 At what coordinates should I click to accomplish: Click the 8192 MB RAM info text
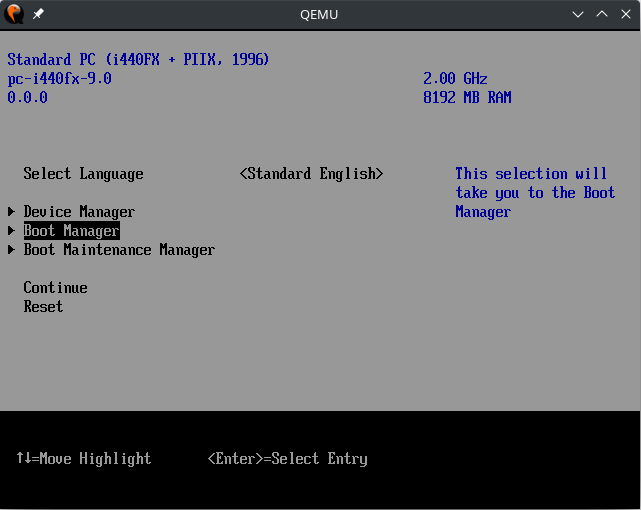click(x=467, y=98)
